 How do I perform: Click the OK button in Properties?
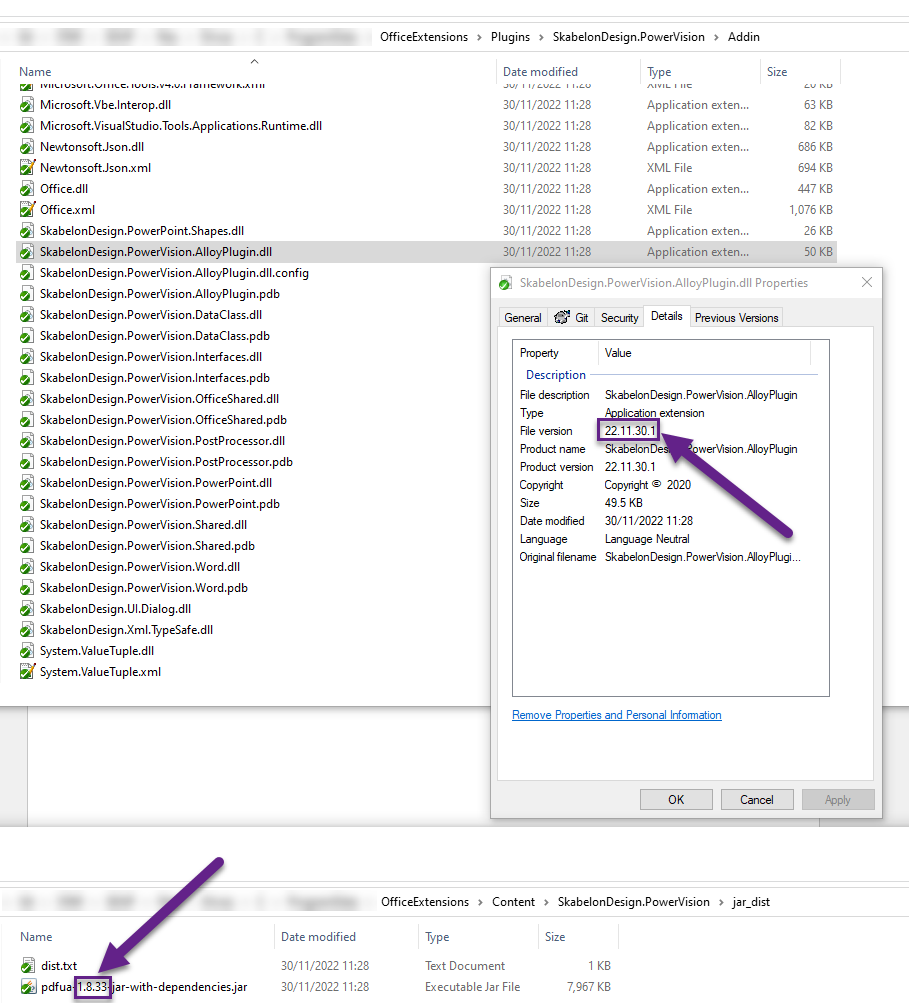pyautogui.click(x=676, y=800)
